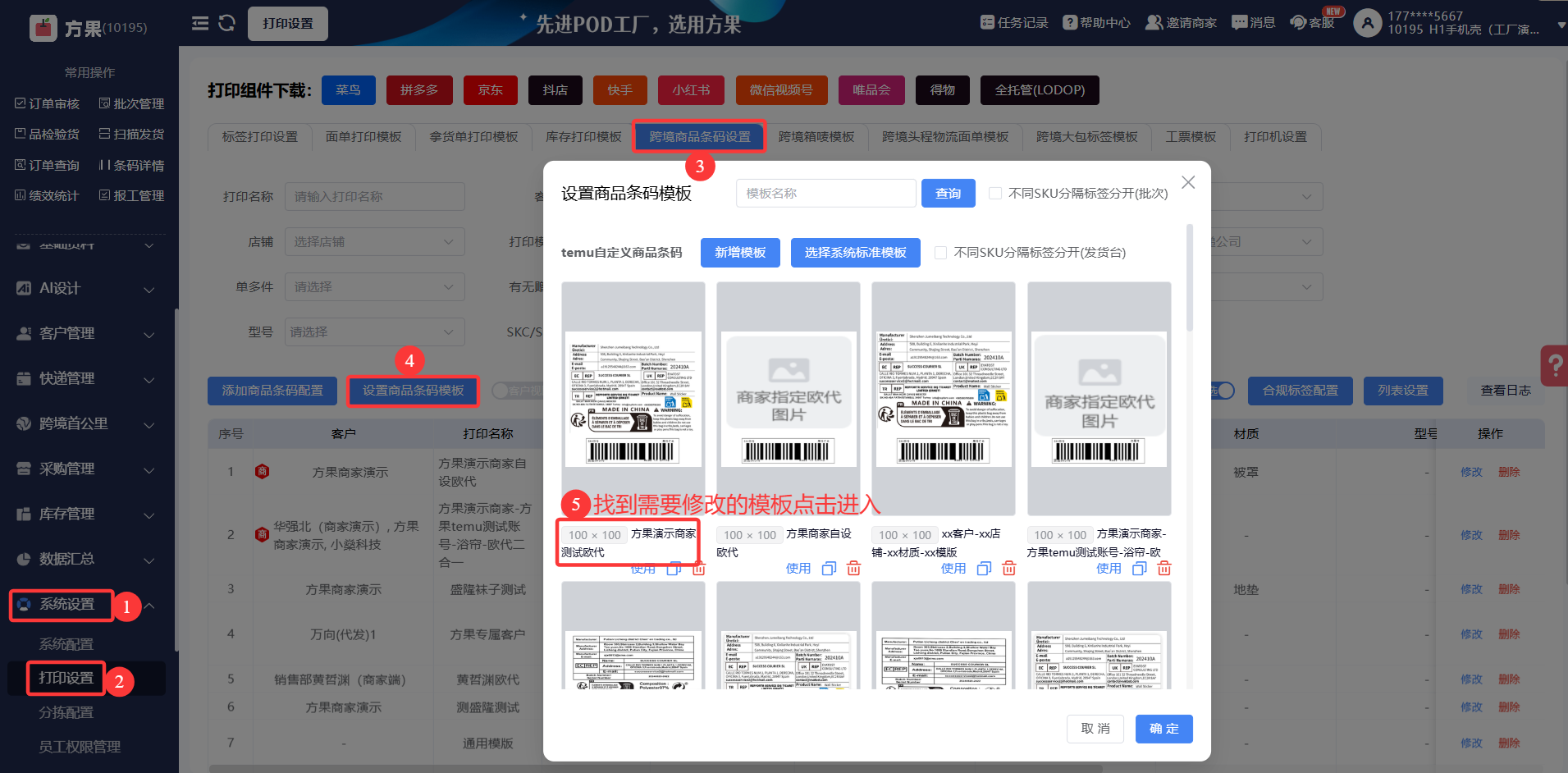Open the 店铺 选择店铺 dropdown
This screenshot has width=1568, height=773.
(x=375, y=242)
